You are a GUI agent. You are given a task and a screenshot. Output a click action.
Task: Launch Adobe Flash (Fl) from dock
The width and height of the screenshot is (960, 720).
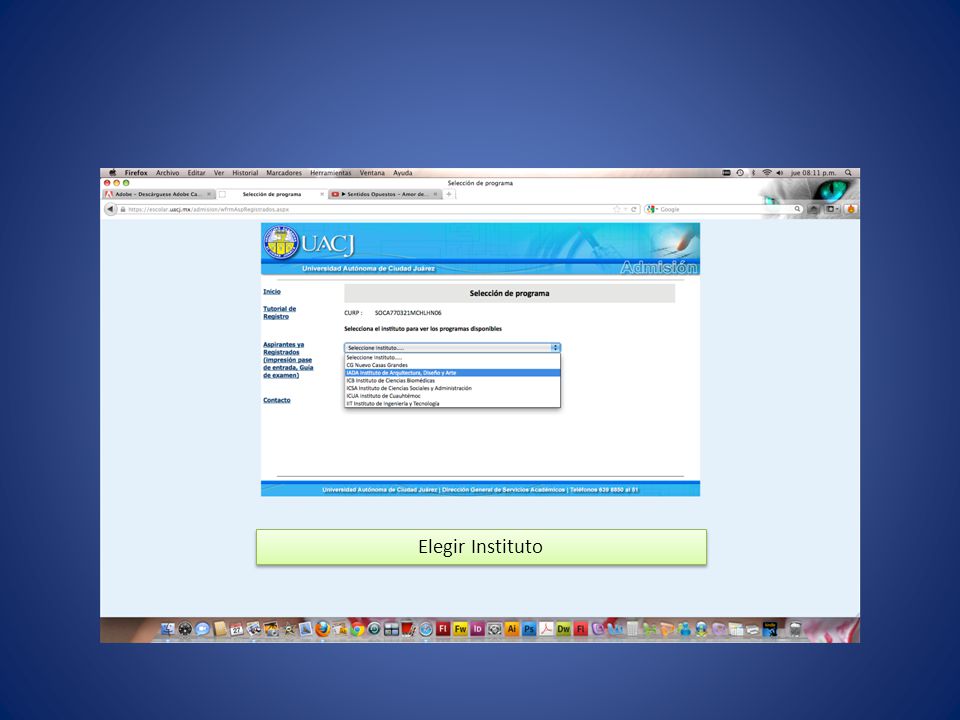443,629
